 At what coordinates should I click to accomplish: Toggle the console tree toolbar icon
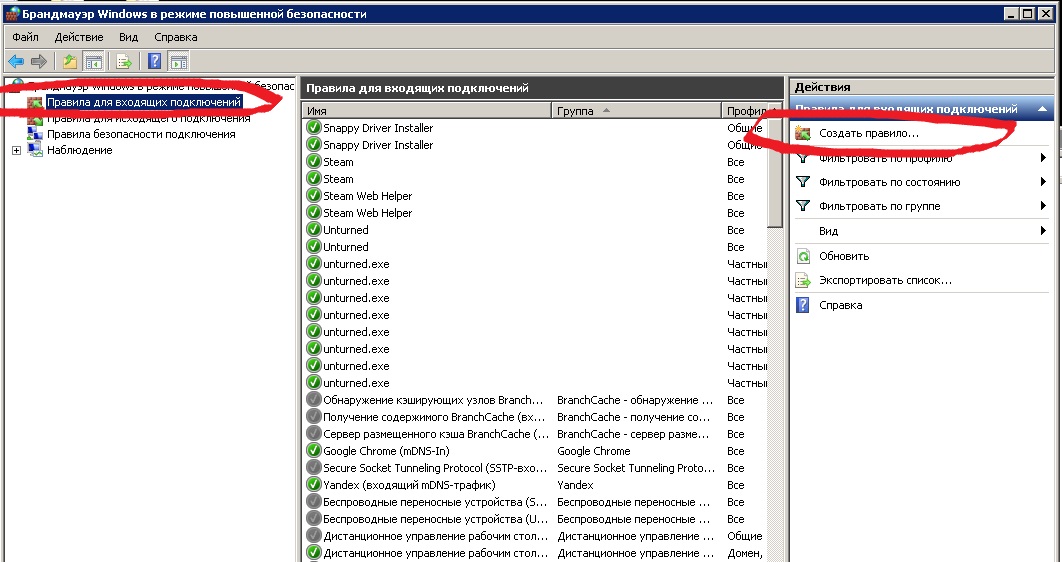click(x=93, y=62)
